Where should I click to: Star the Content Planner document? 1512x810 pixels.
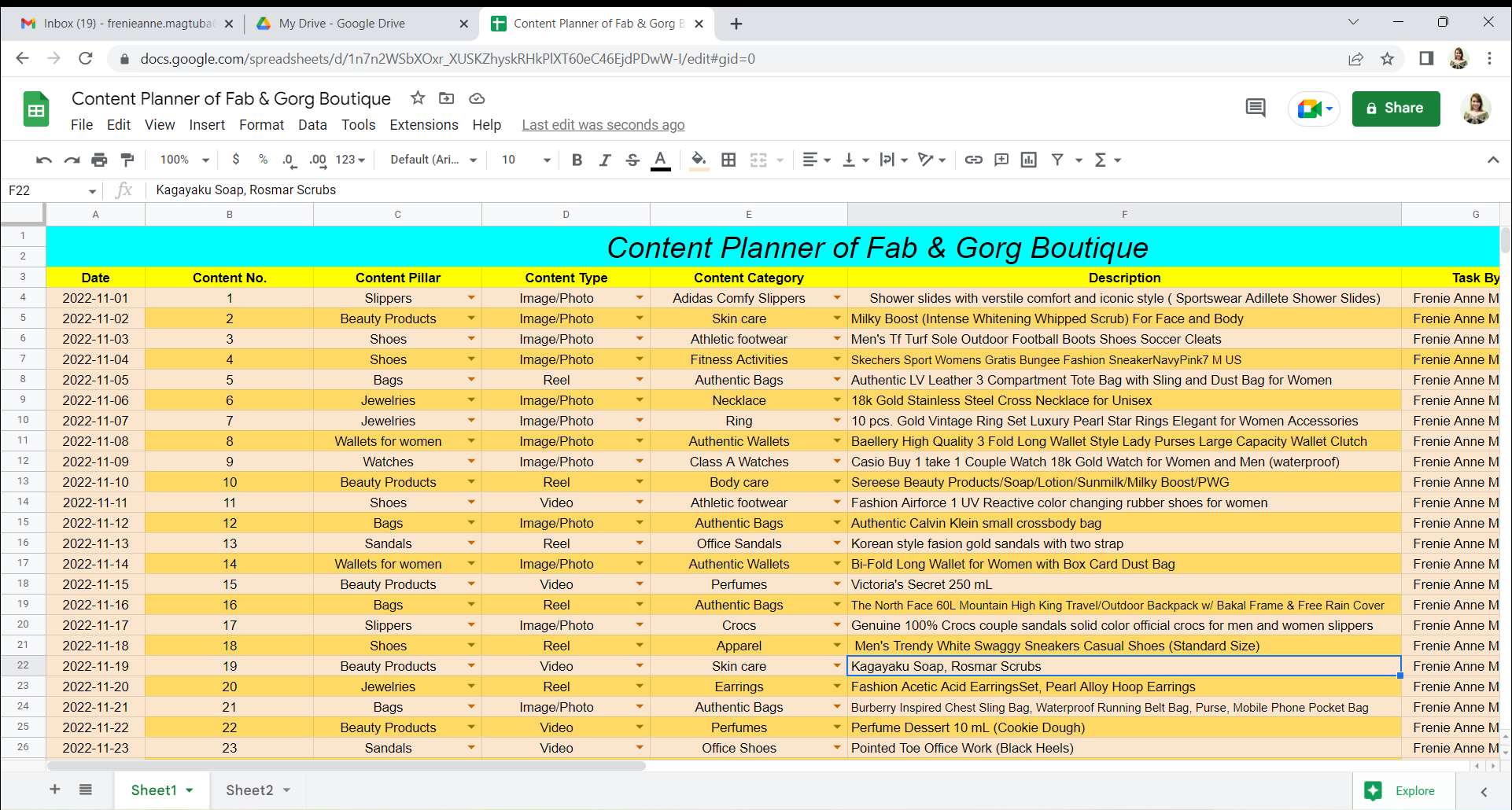[418, 98]
